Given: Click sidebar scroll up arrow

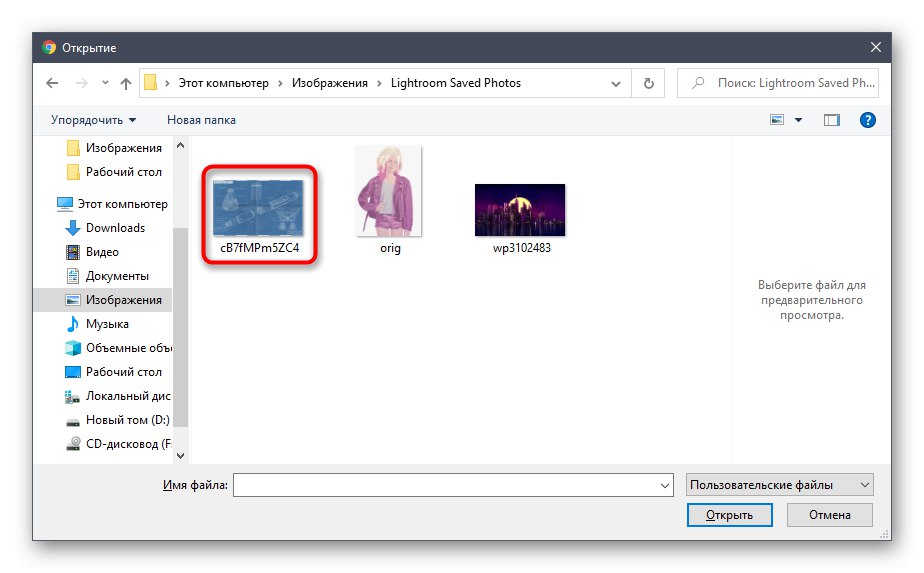Looking at the screenshot, I should point(181,145).
